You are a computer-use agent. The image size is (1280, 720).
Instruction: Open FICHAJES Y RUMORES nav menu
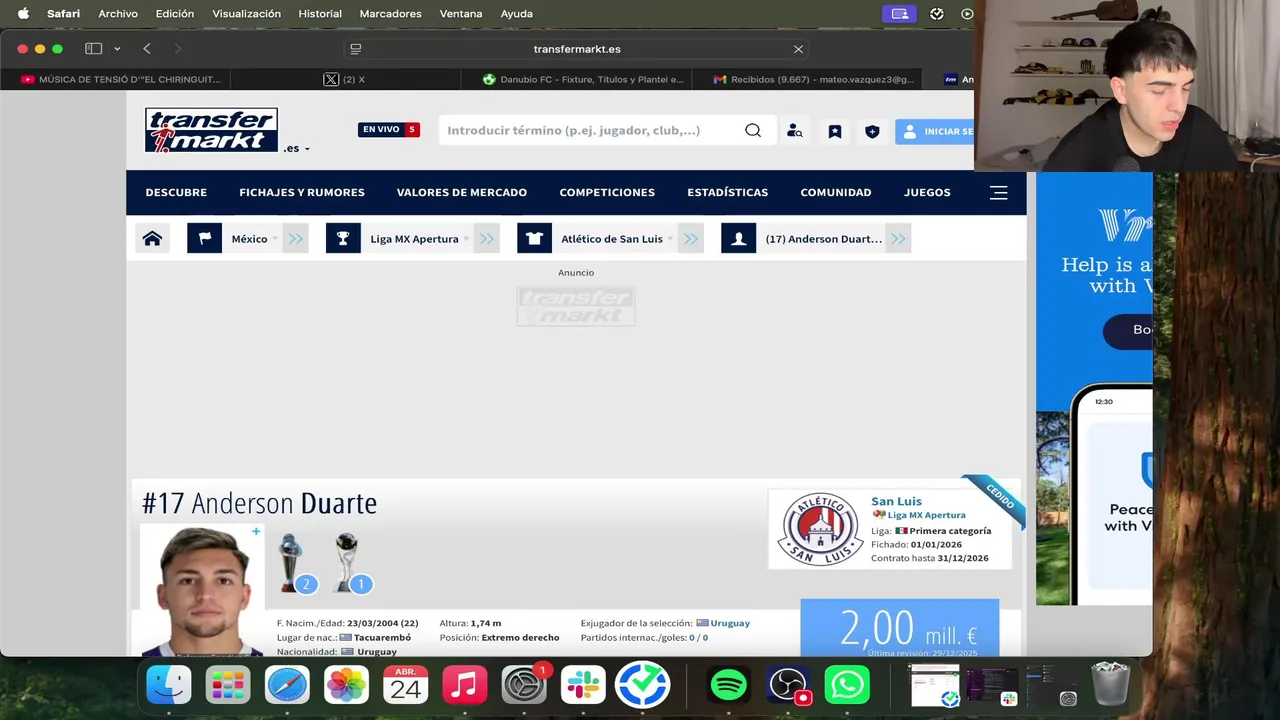point(302,192)
